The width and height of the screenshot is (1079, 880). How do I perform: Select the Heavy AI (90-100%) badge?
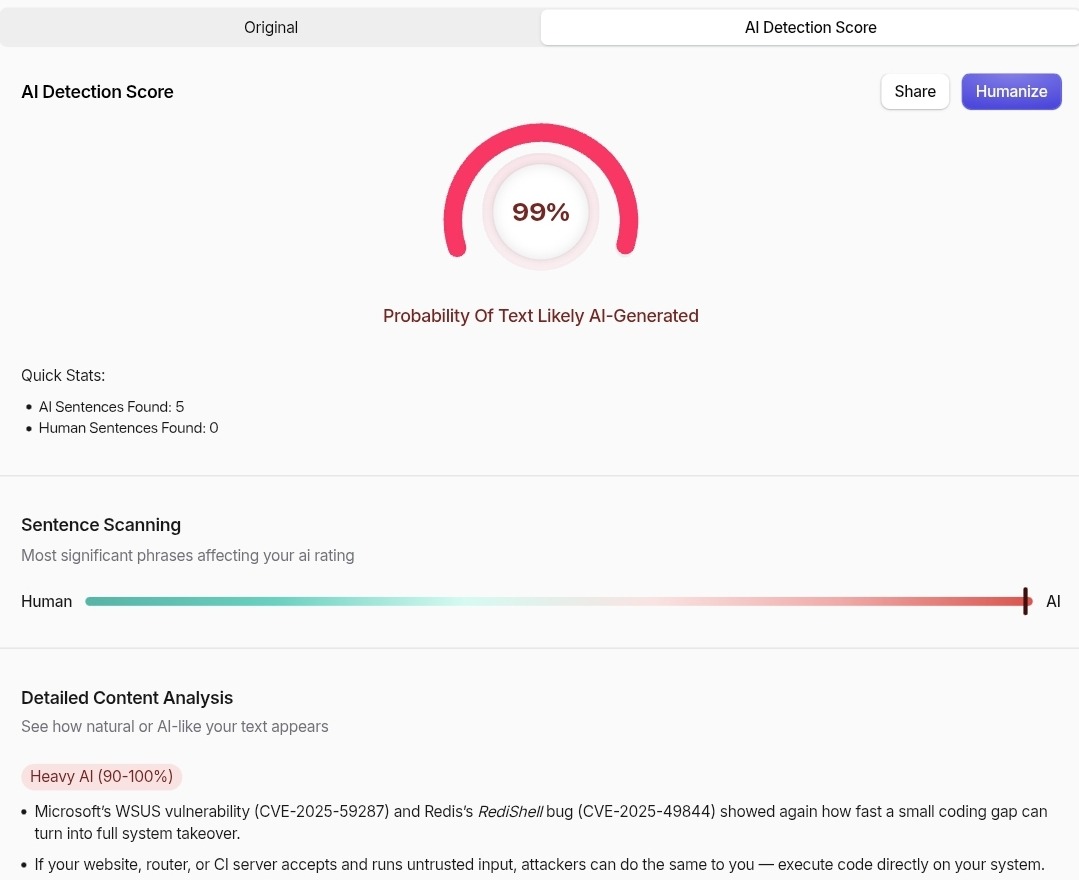point(102,776)
